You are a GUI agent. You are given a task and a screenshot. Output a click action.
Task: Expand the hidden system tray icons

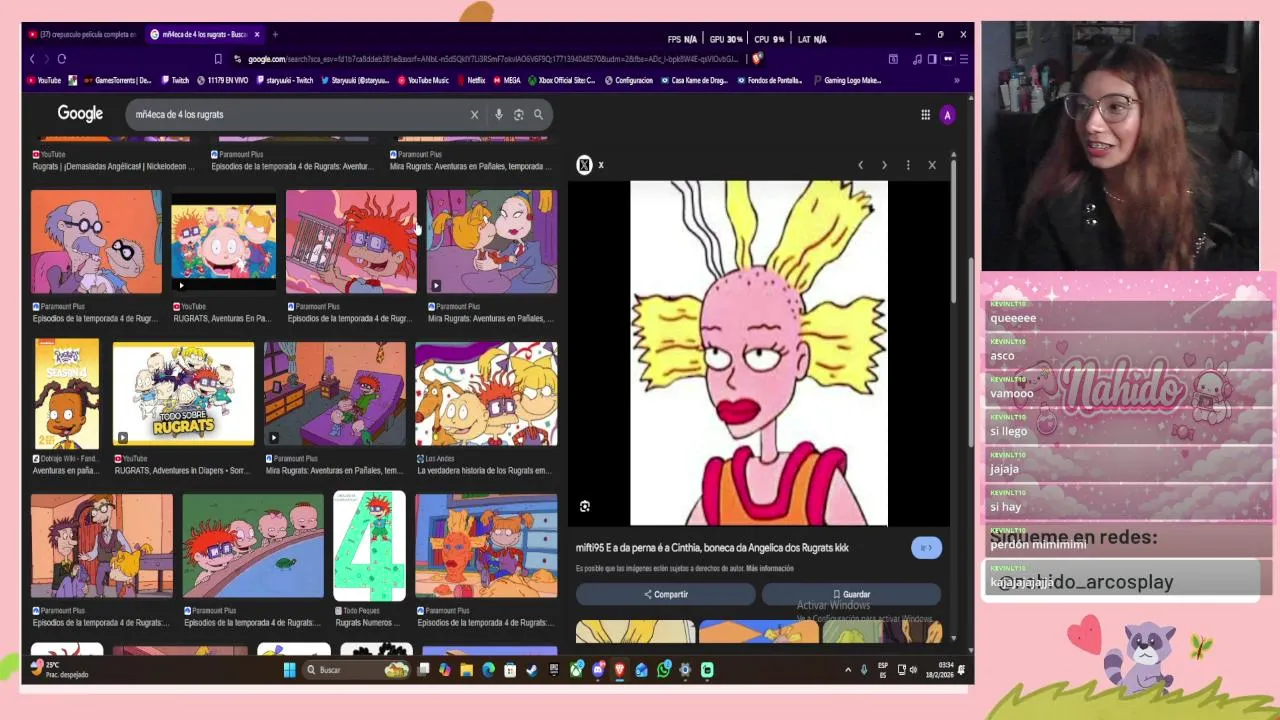tap(848, 670)
